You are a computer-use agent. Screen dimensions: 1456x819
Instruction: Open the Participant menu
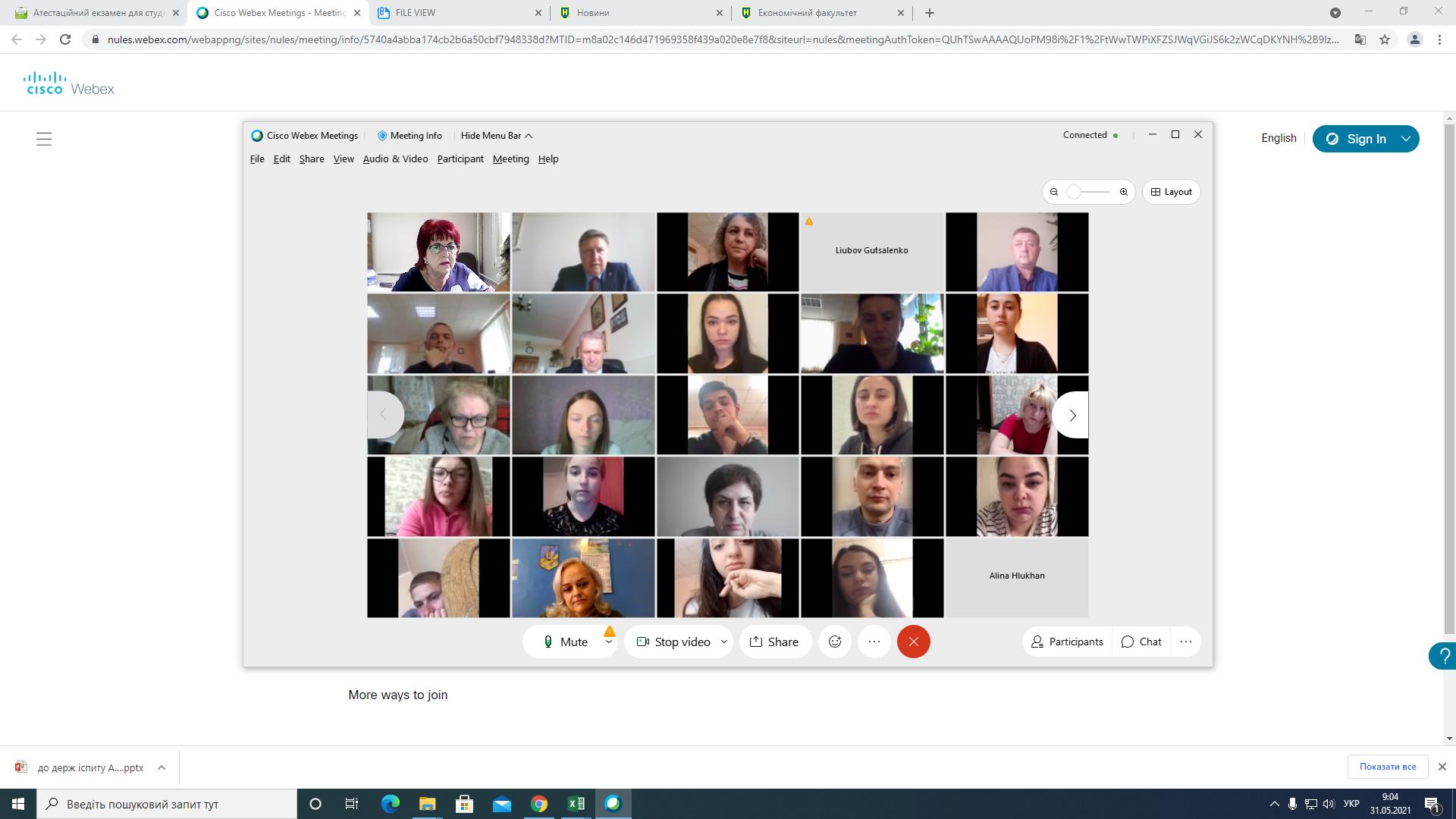coord(460,158)
